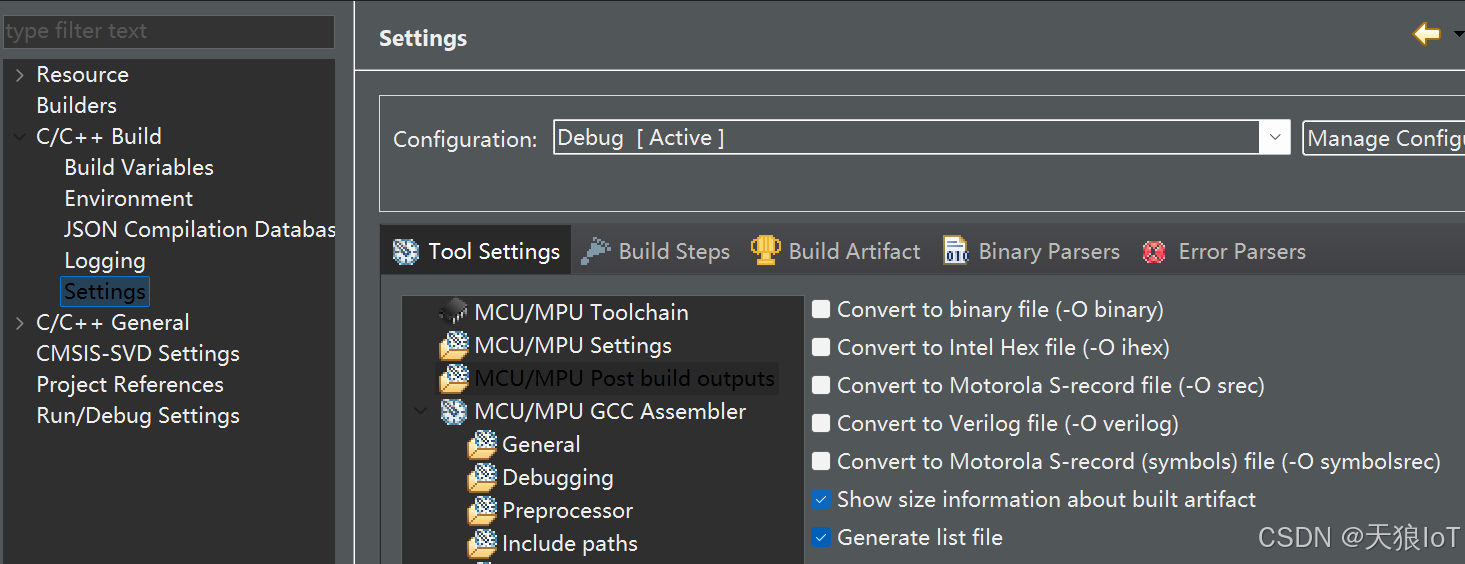Click the Build Artifact trophy icon

[765, 251]
